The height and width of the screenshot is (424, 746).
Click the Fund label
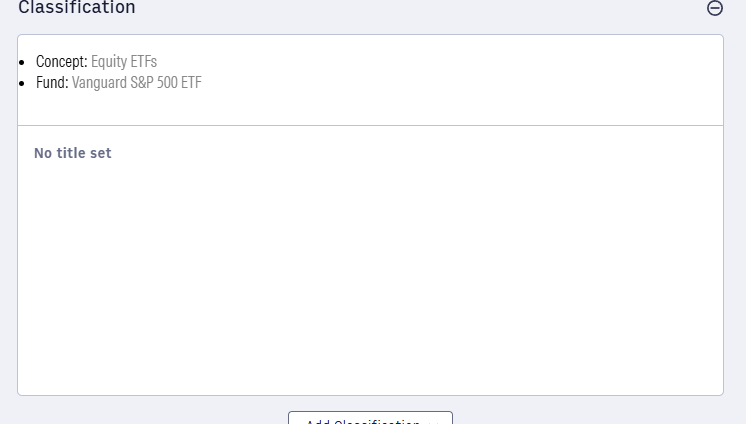point(51,82)
